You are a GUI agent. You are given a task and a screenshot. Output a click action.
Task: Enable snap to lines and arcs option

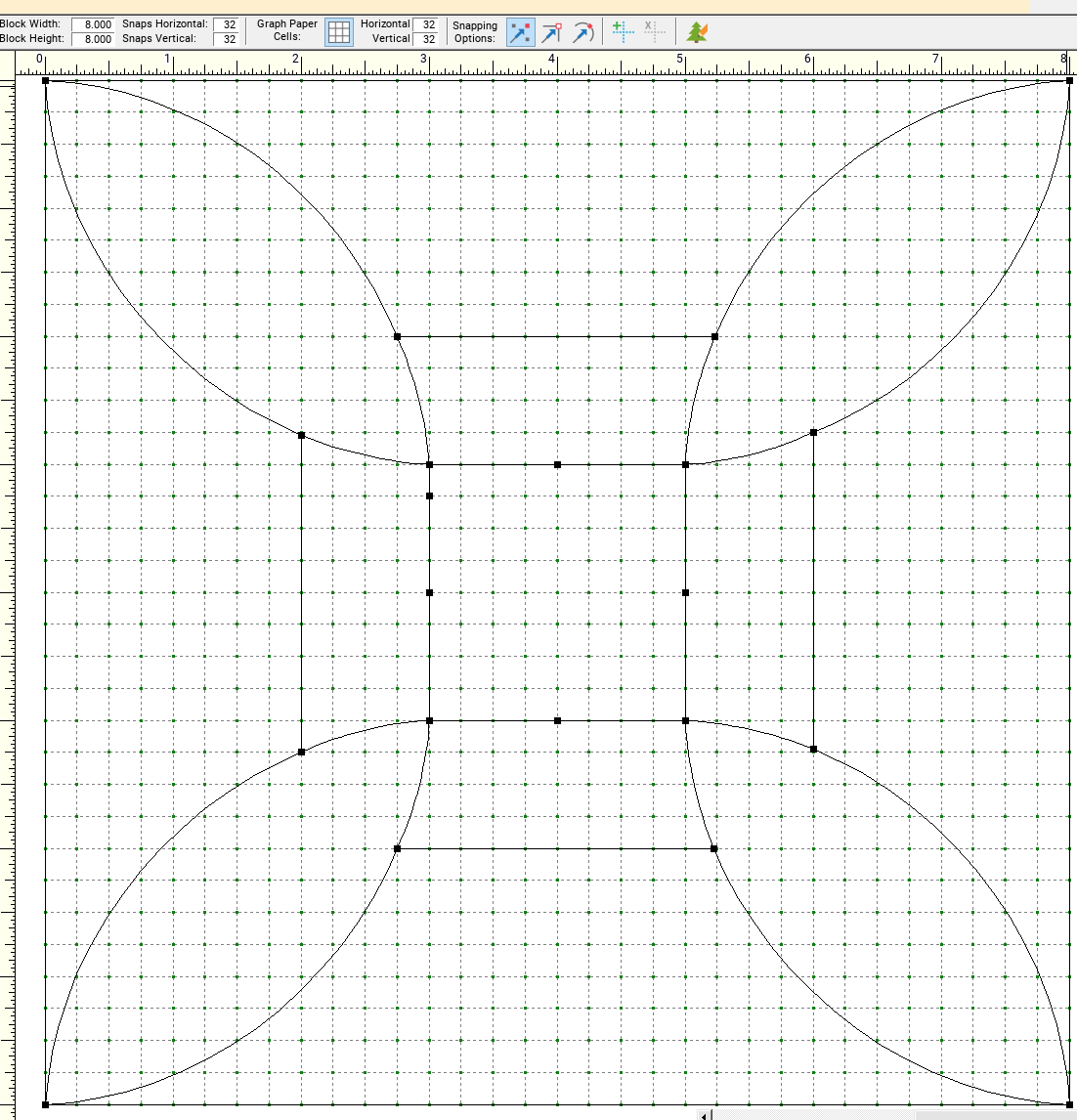(583, 32)
